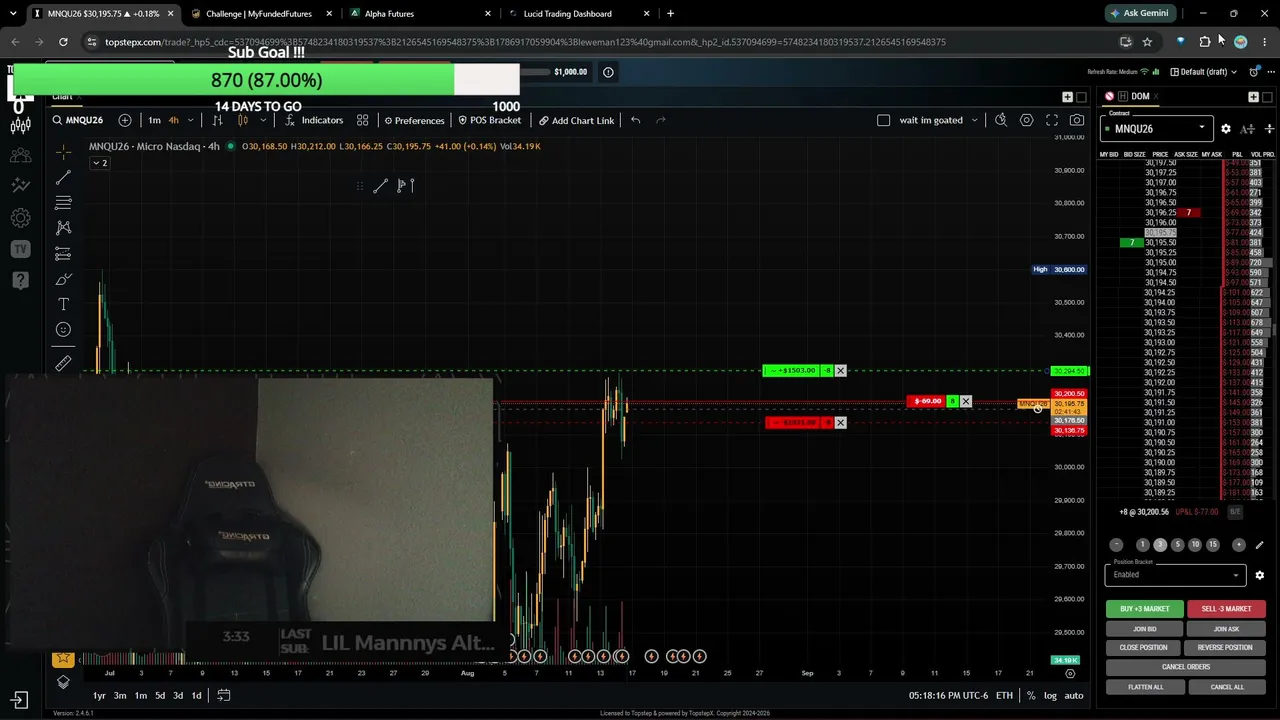1280x720 pixels.
Task: Click SELL -3 MARKET button
Action: pos(1226,608)
